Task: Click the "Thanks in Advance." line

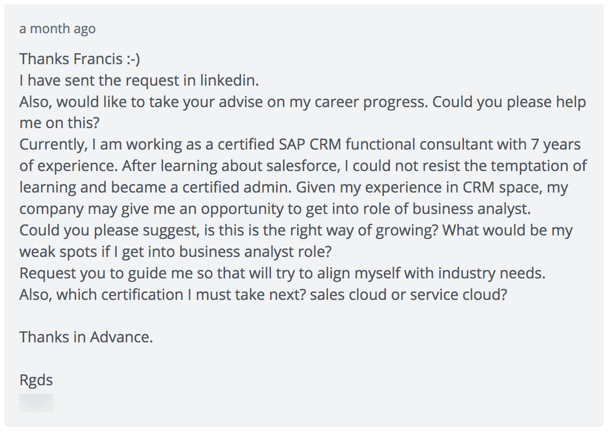Action: point(86,337)
